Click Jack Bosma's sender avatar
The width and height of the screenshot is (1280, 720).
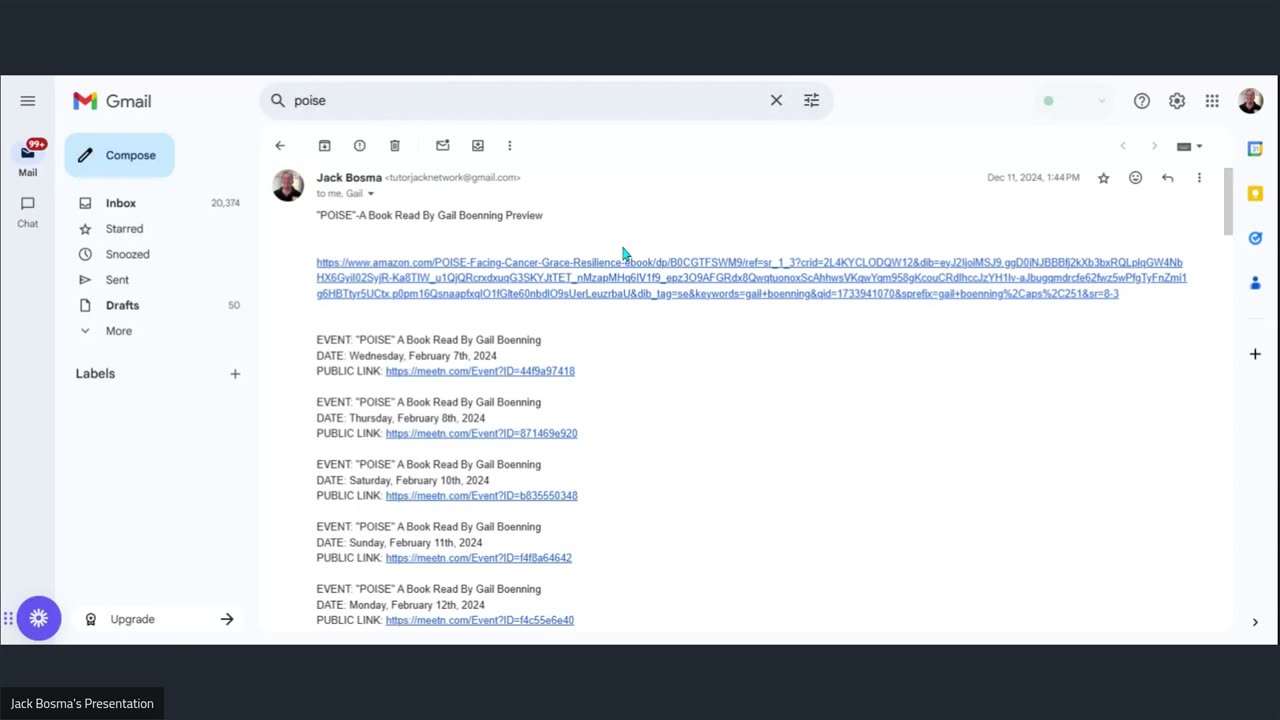288,185
